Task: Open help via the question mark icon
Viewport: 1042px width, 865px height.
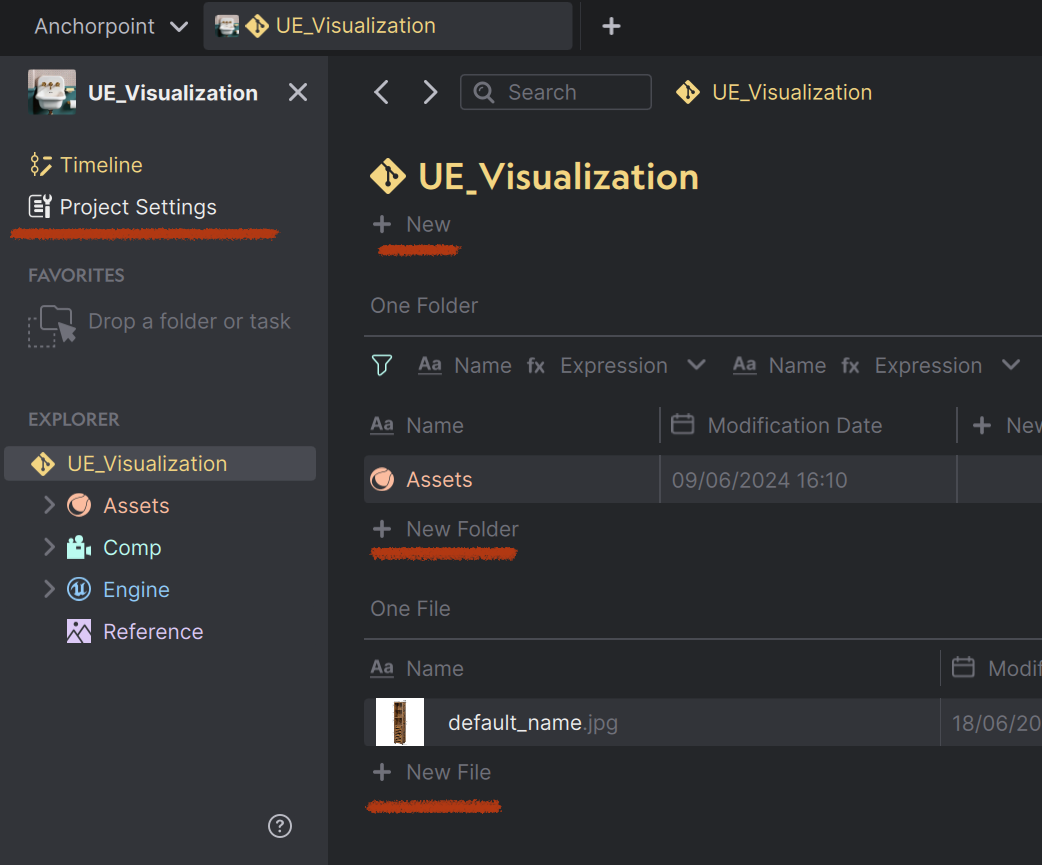Action: 280,826
